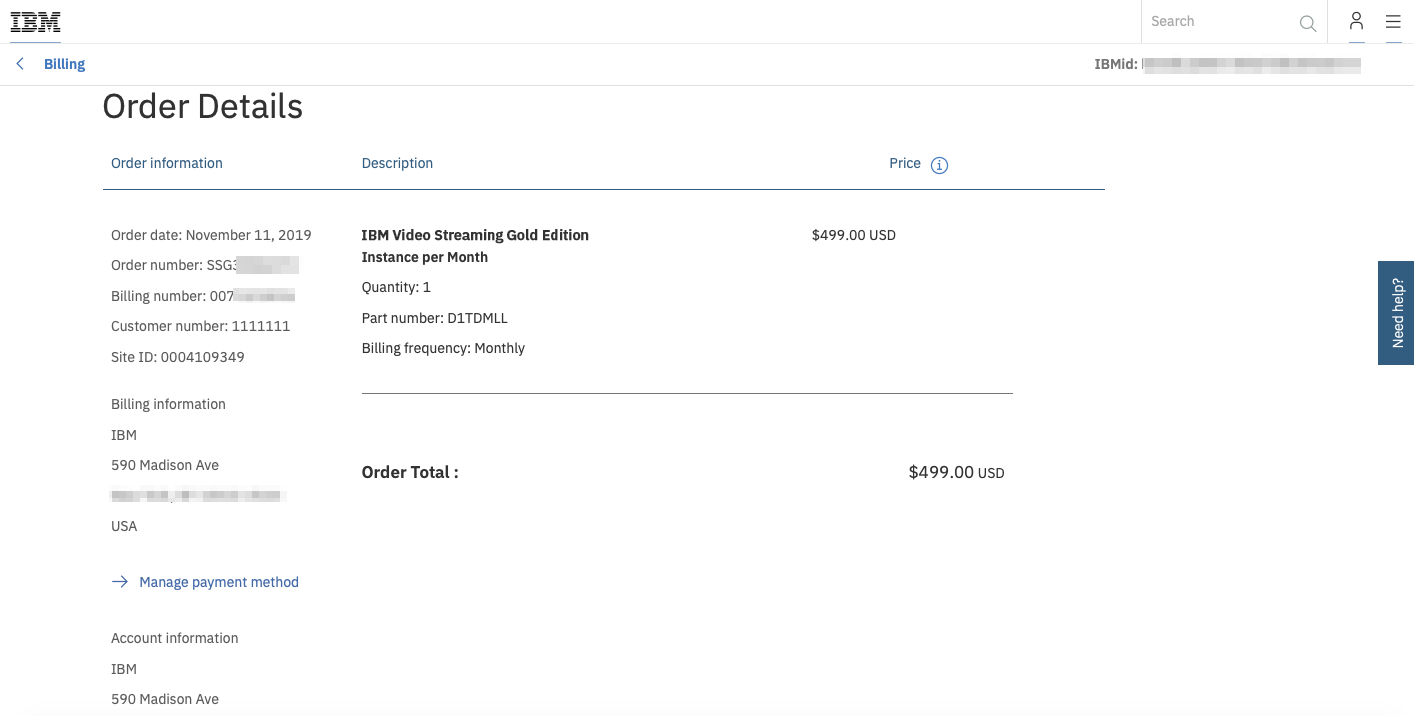The width and height of the screenshot is (1414, 716).
Task: Open the hamburger menu icon
Action: click(1393, 21)
